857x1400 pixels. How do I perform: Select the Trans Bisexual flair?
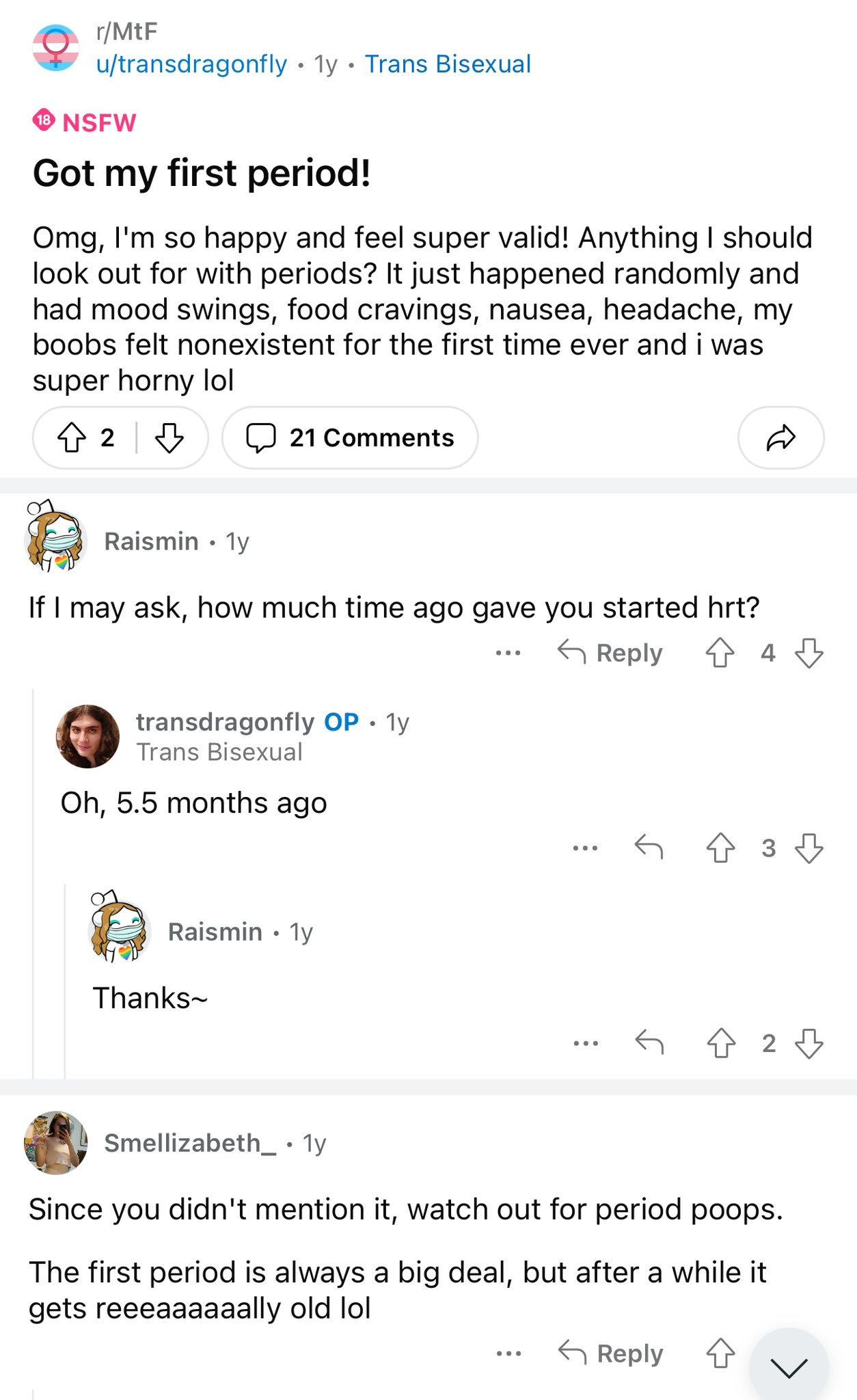tap(448, 64)
